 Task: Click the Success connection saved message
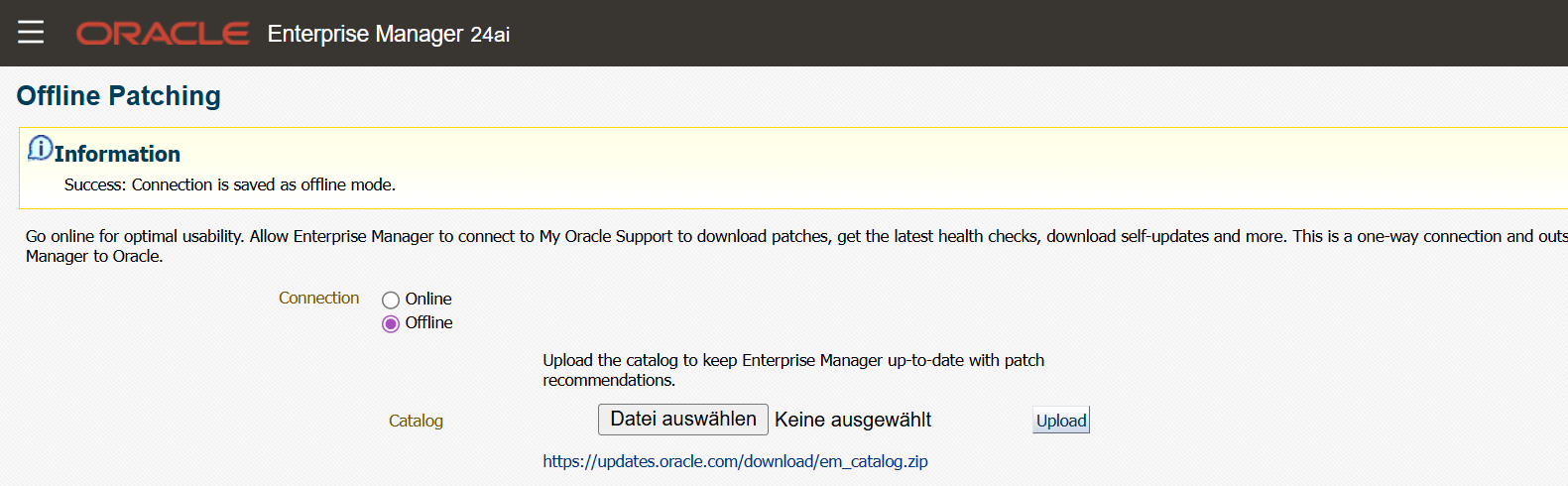pyautogui.click(x=230, y=184)
